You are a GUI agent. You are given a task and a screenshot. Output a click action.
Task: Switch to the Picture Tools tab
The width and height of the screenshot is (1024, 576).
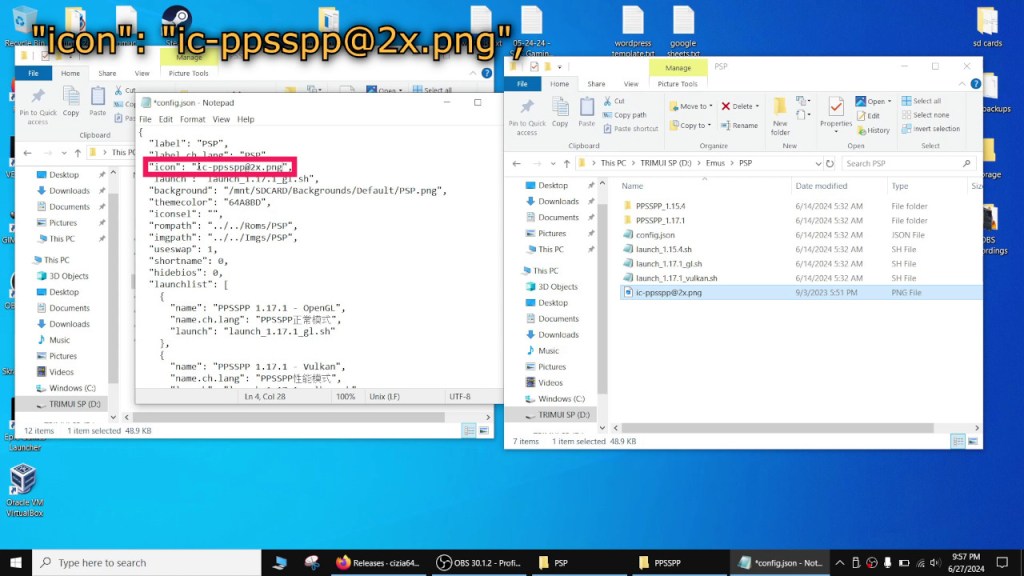678,84
